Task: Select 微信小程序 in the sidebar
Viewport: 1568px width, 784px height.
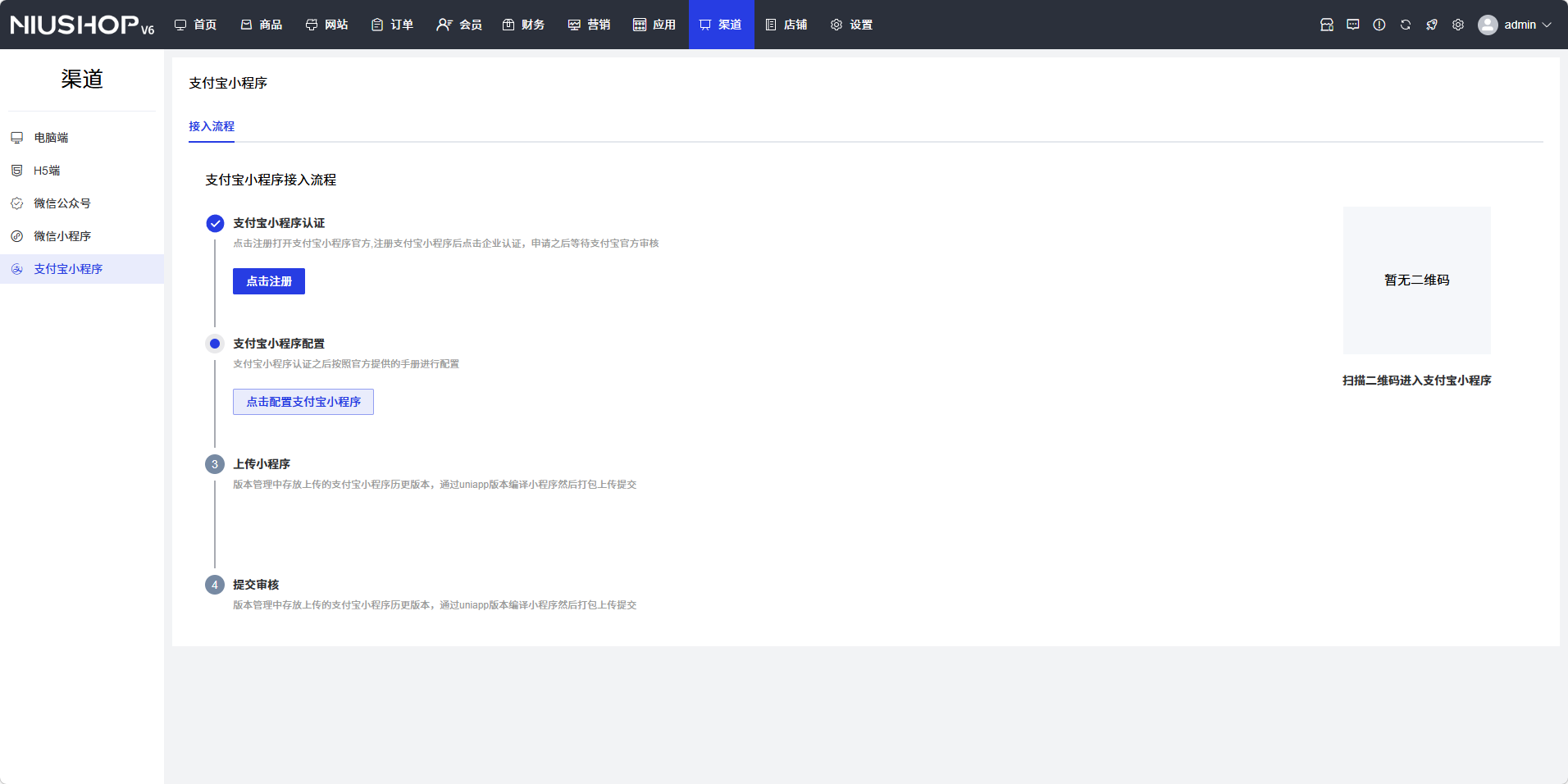Action: (62, 236)
